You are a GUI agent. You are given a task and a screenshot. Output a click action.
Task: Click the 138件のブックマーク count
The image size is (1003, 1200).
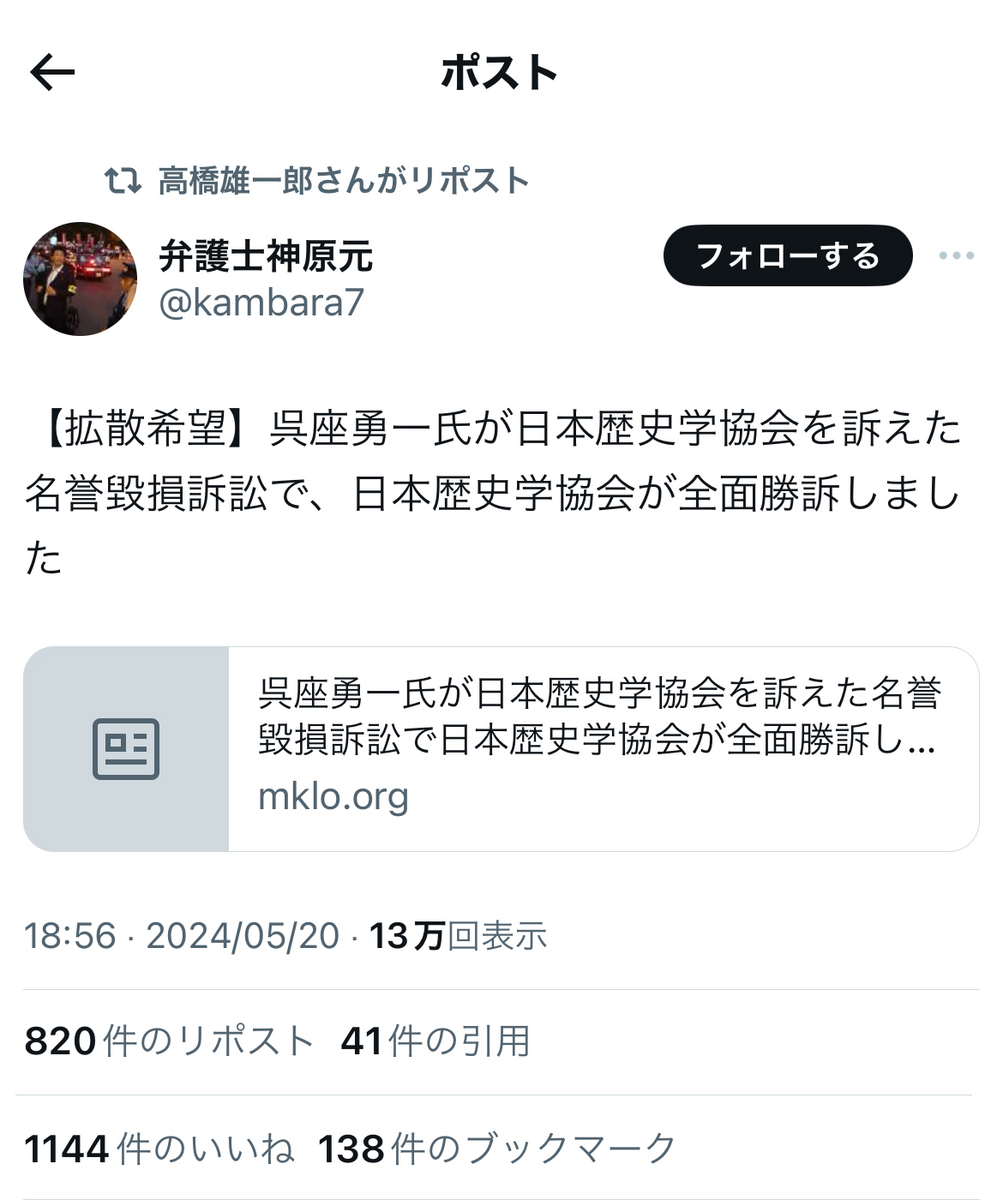tap(497, 1149)
